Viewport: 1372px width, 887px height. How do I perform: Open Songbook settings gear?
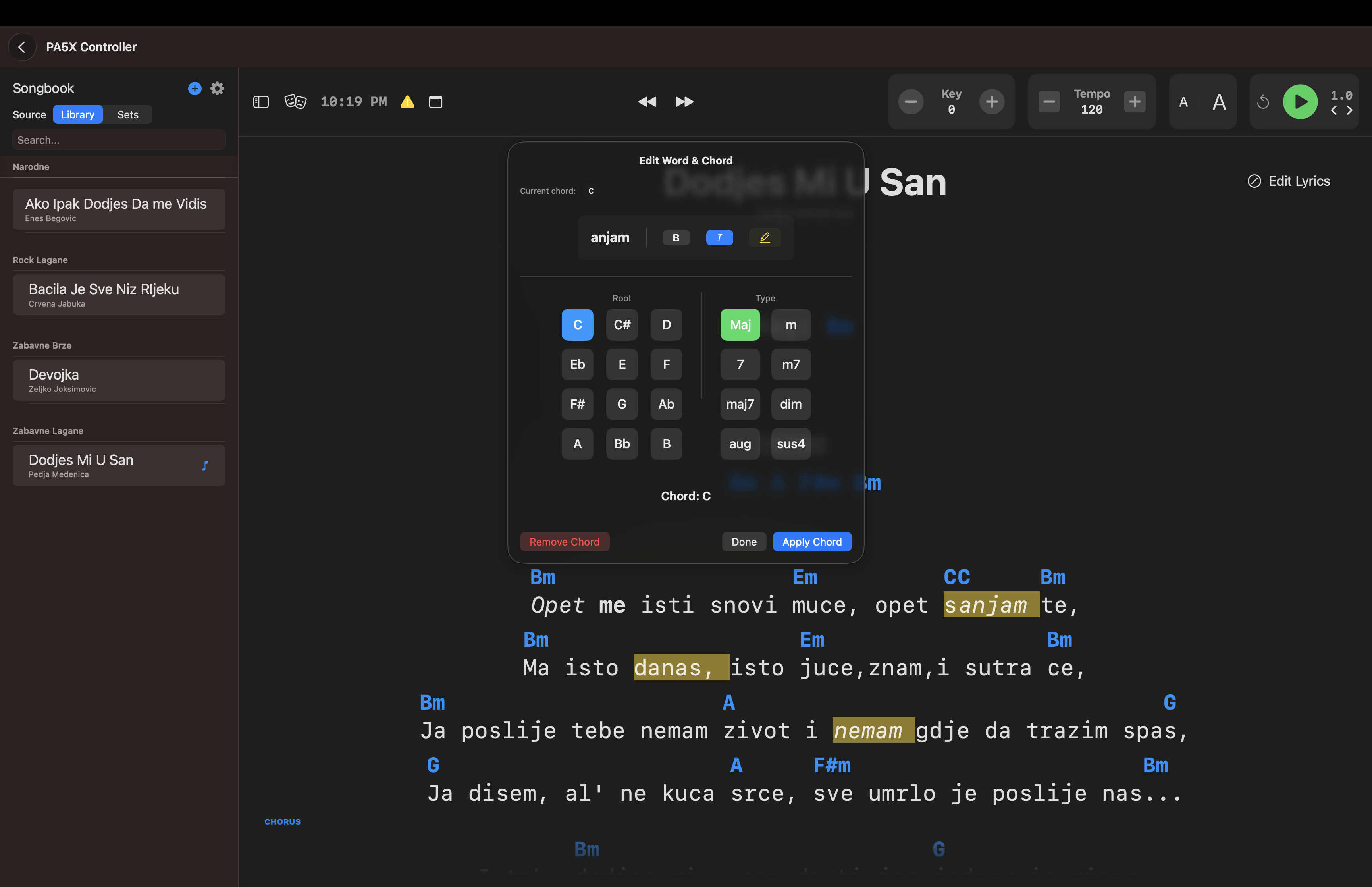coord(217,88)
